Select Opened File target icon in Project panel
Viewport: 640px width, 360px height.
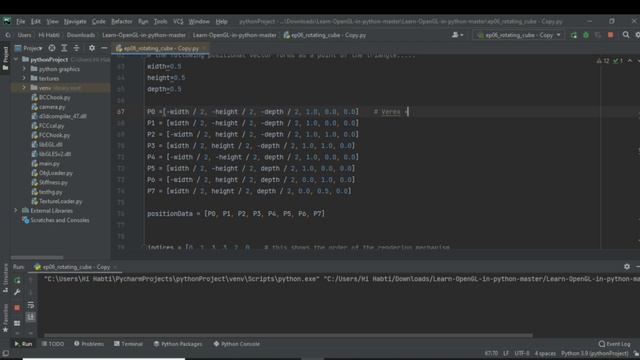[x=52, y=48]
